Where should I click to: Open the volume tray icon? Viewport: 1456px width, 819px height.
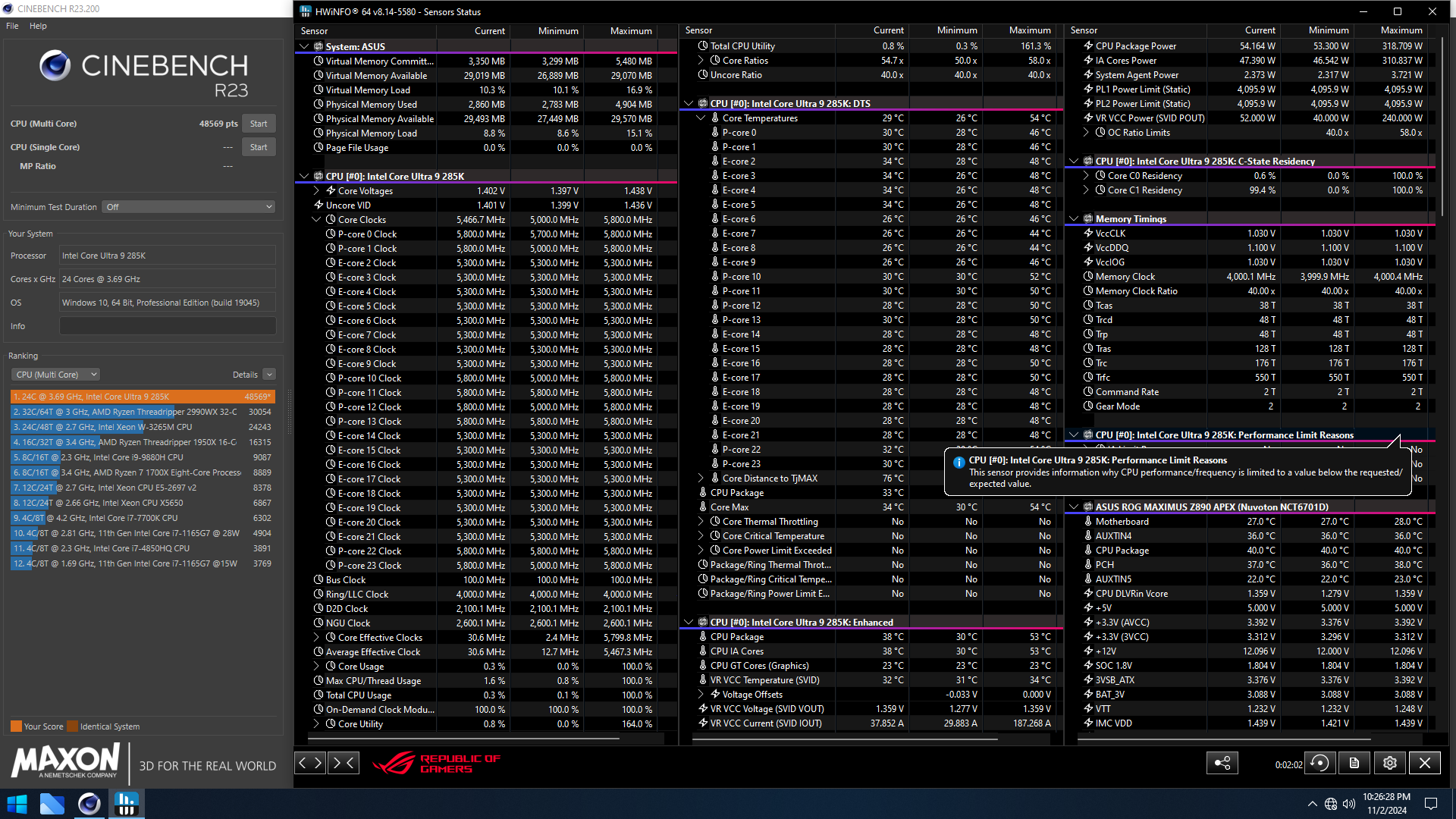(x=1349, y=804)
